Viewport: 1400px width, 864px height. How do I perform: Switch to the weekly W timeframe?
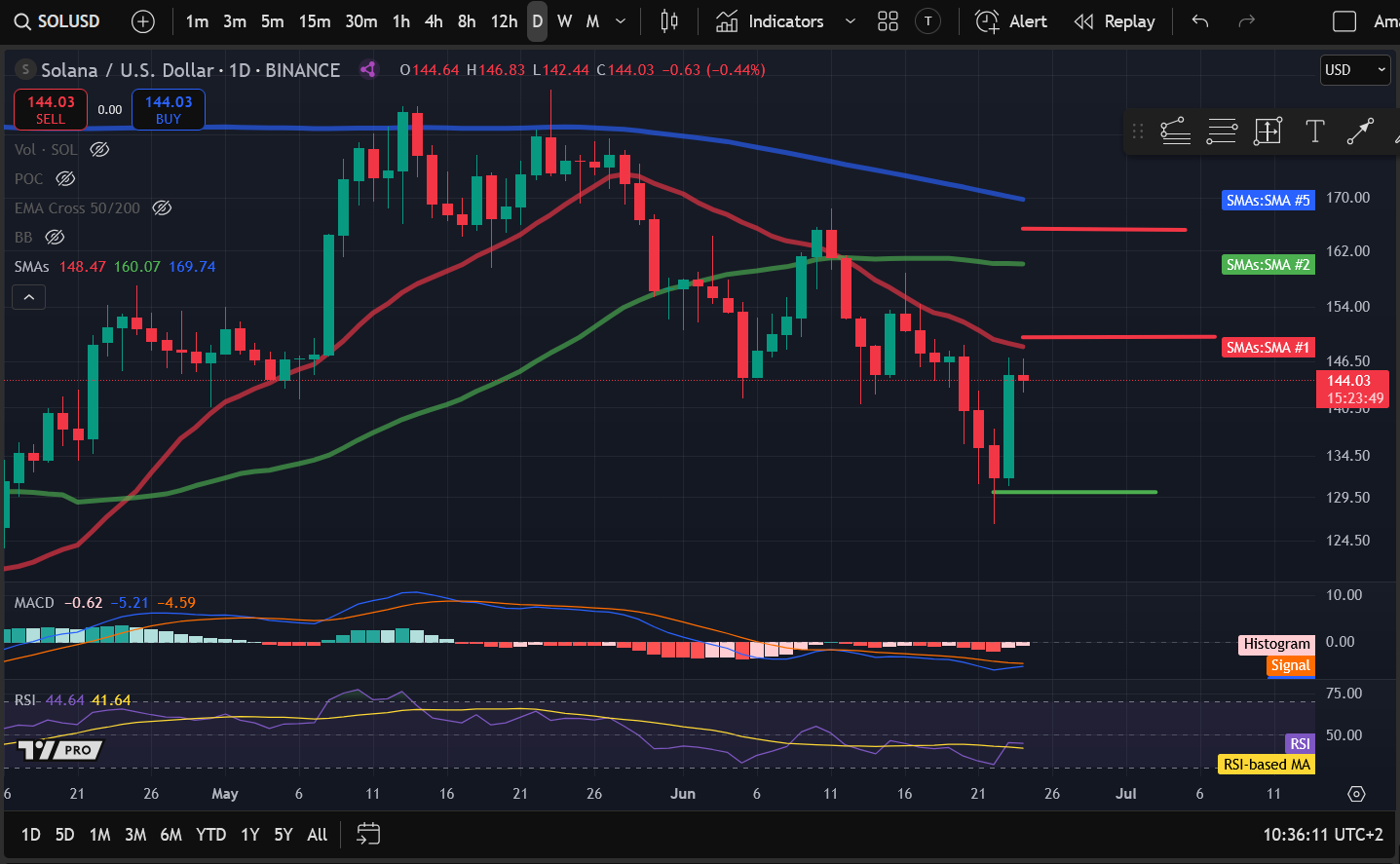click(x=564, y=21)
